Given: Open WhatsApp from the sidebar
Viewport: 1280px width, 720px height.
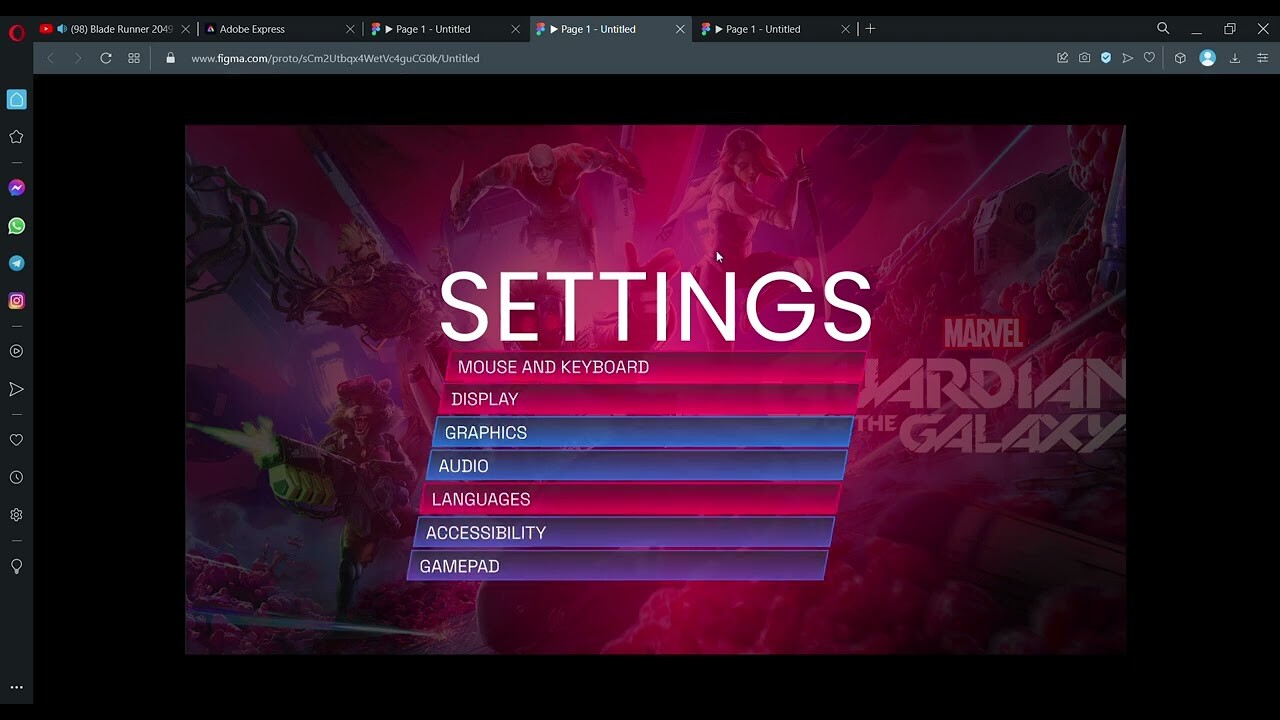Looking at the screenshot, I should coord(16,225).
